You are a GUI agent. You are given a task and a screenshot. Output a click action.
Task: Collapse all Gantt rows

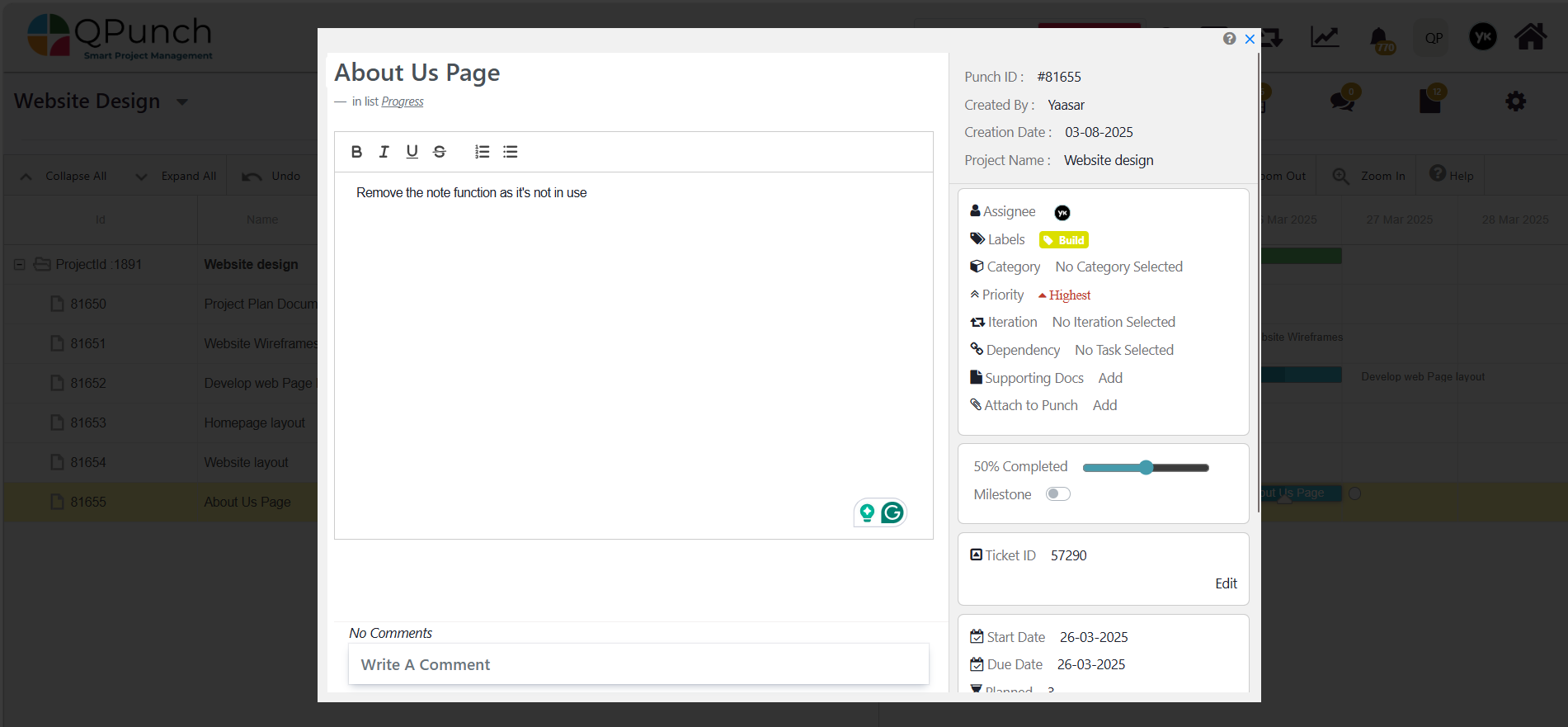coord(64,177)
